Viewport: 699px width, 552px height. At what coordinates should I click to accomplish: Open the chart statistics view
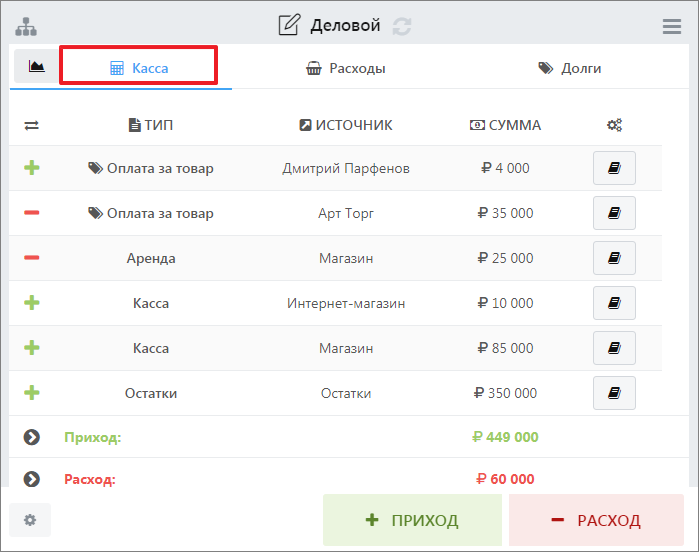click(36, 67)
